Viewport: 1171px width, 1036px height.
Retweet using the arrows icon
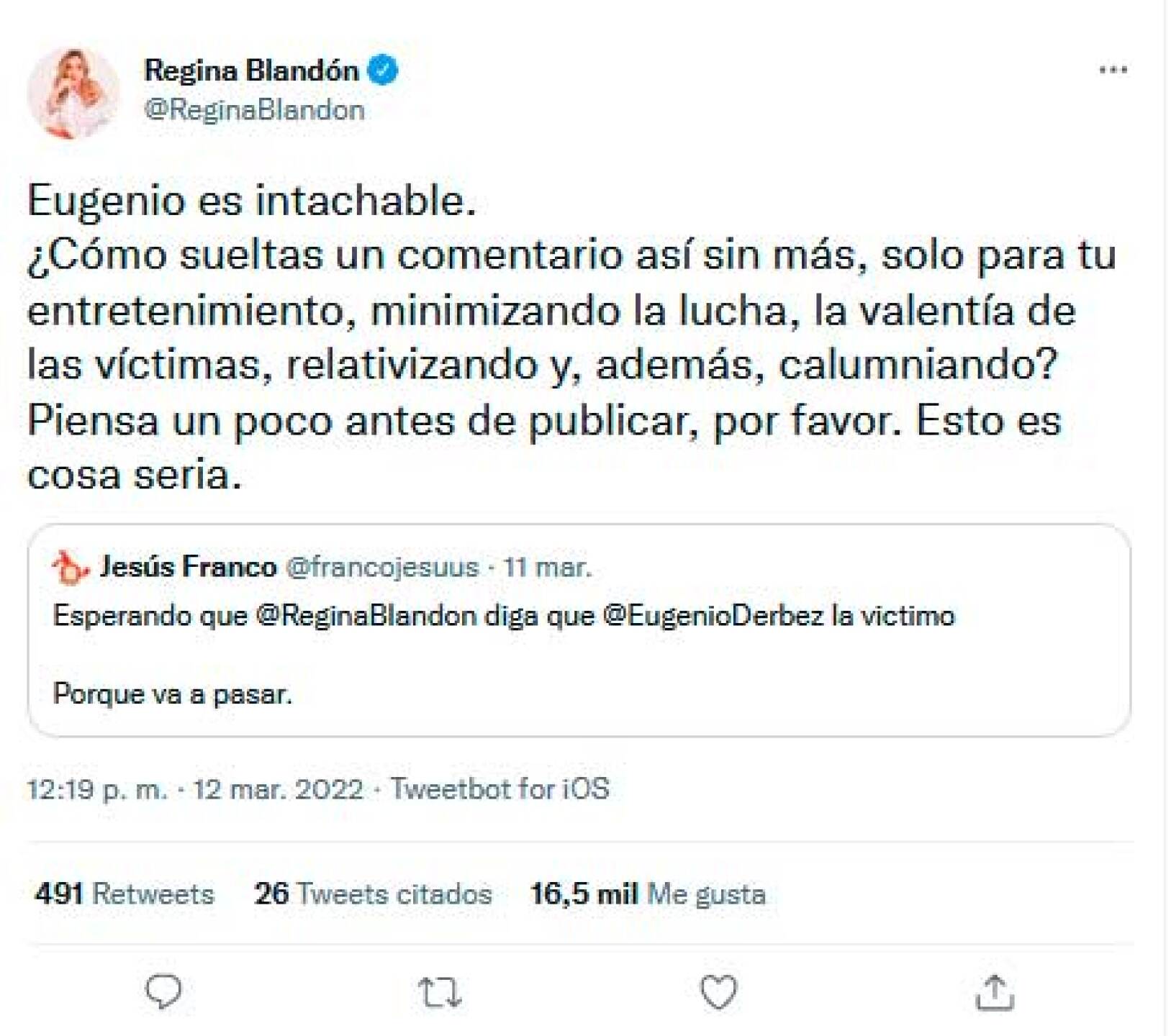[440, 992]
